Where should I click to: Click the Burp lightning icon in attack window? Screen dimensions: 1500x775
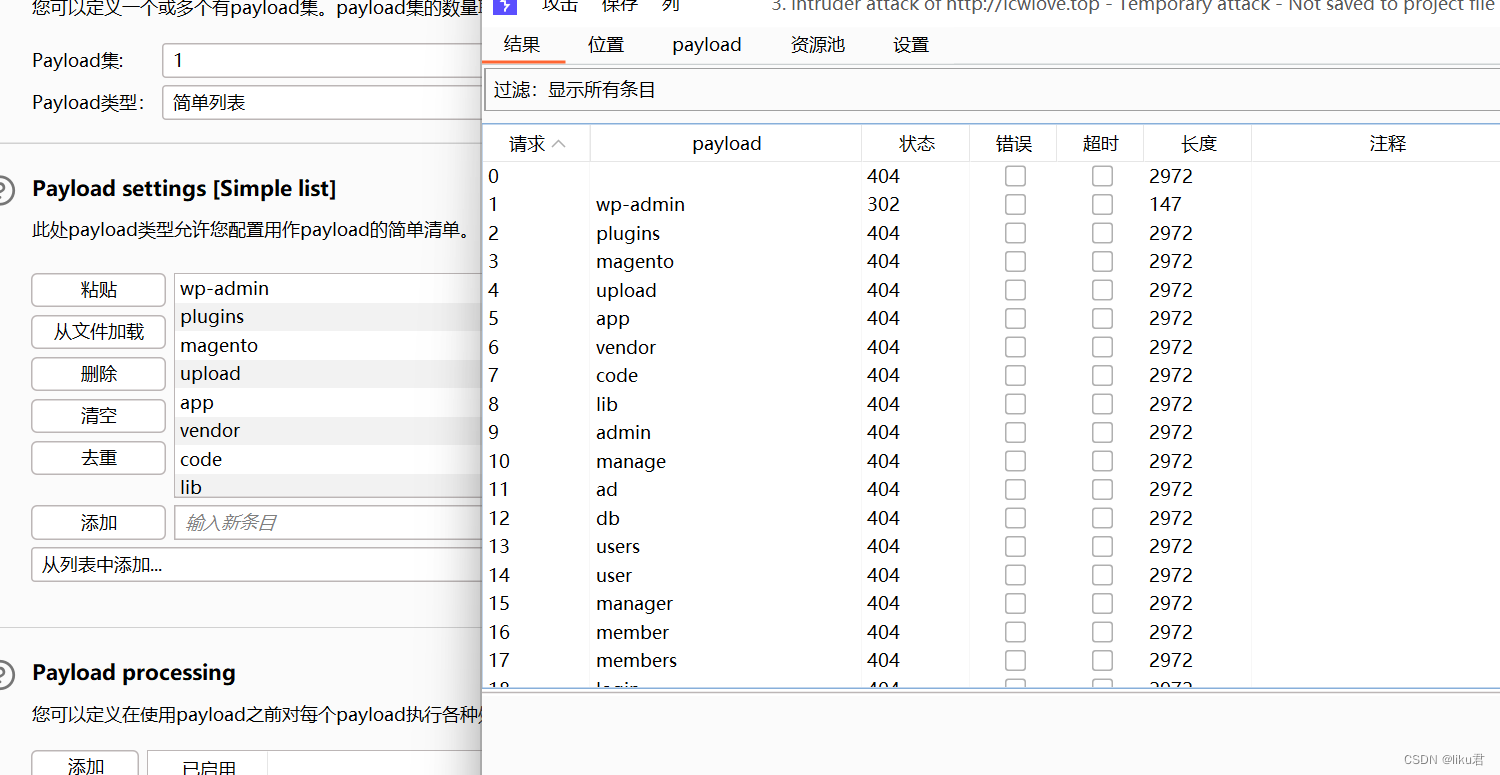pos(505,6)
